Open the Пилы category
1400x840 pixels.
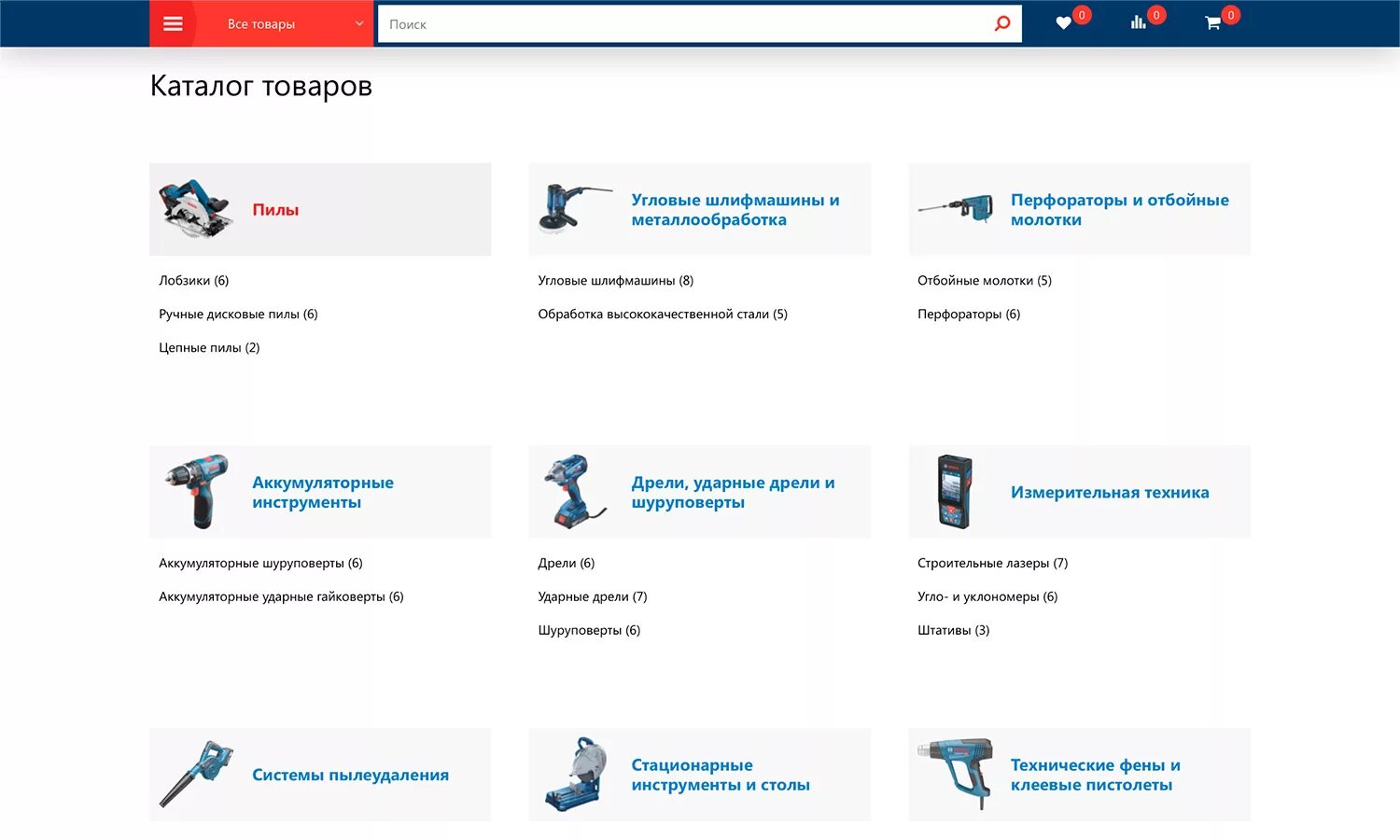275,210
